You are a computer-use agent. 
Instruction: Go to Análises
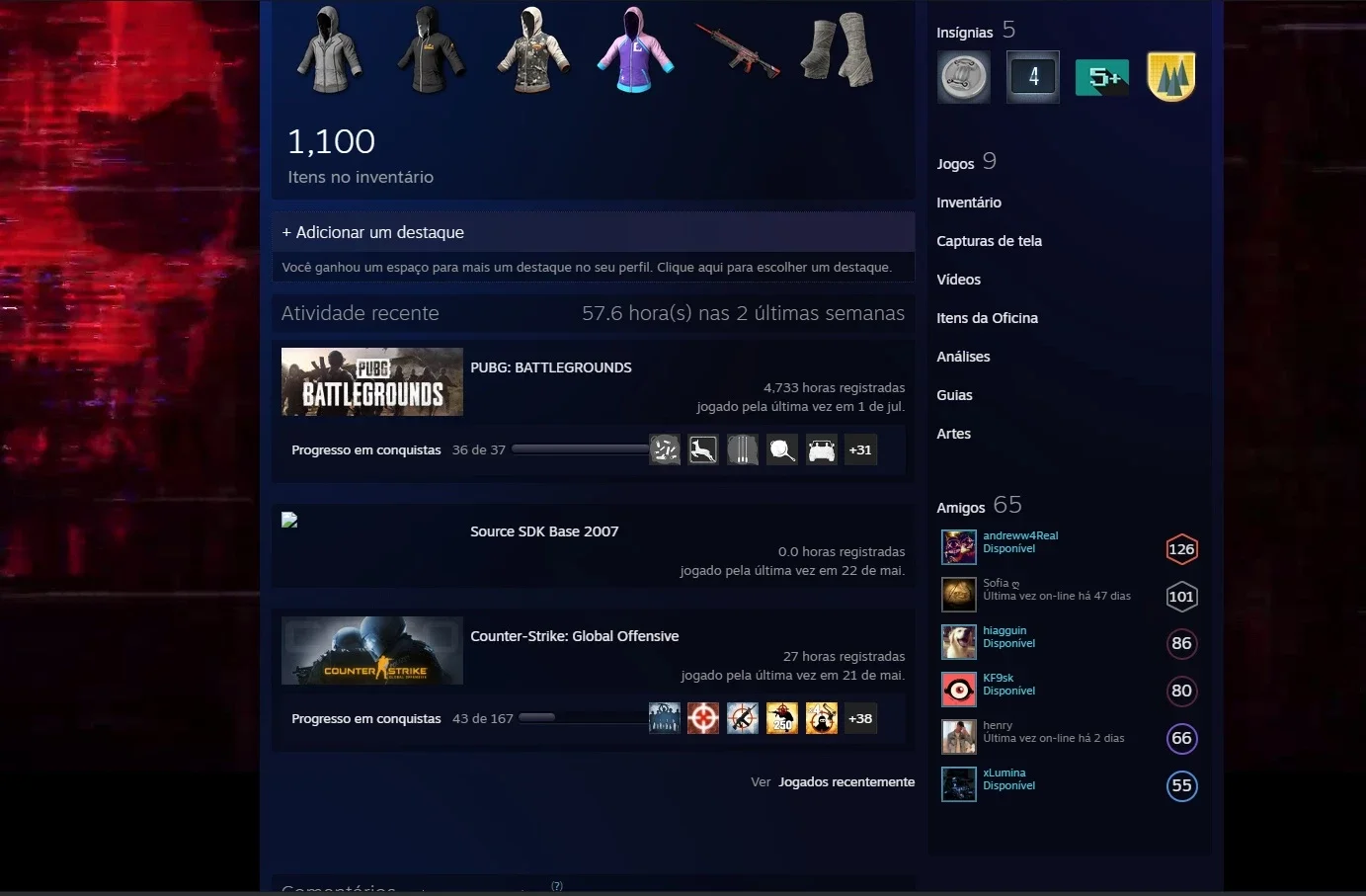pos(963,357)
